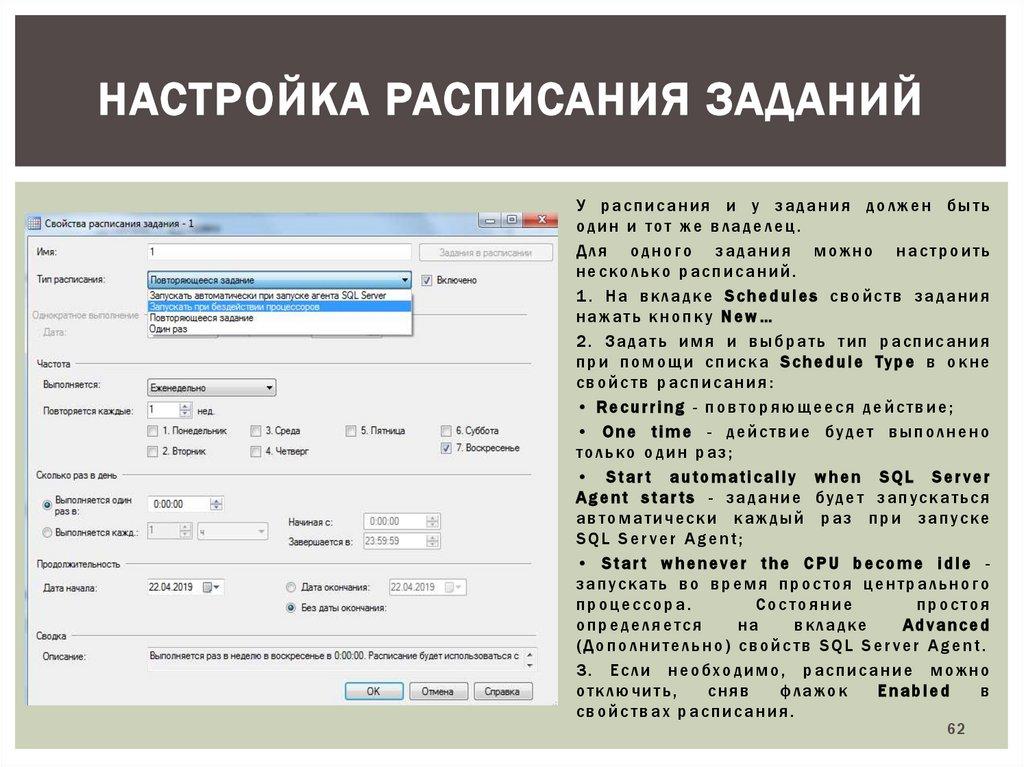Click the 'Отмена' button

click(437, 691)
